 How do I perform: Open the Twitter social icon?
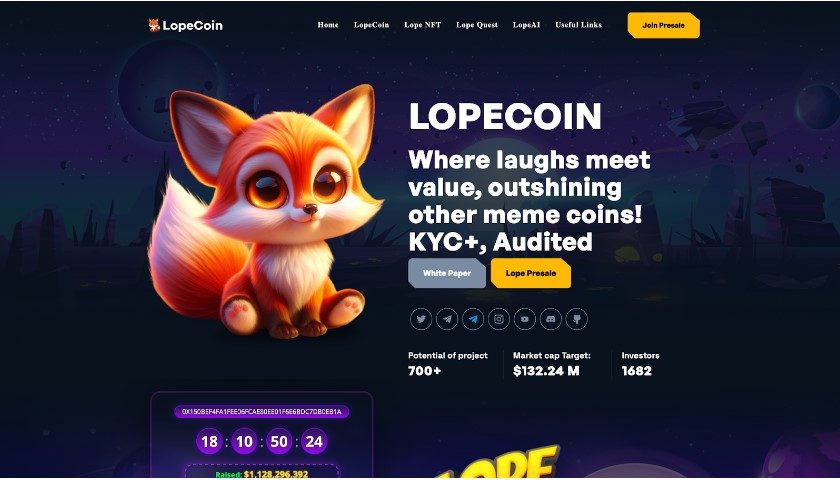[421, 319]
